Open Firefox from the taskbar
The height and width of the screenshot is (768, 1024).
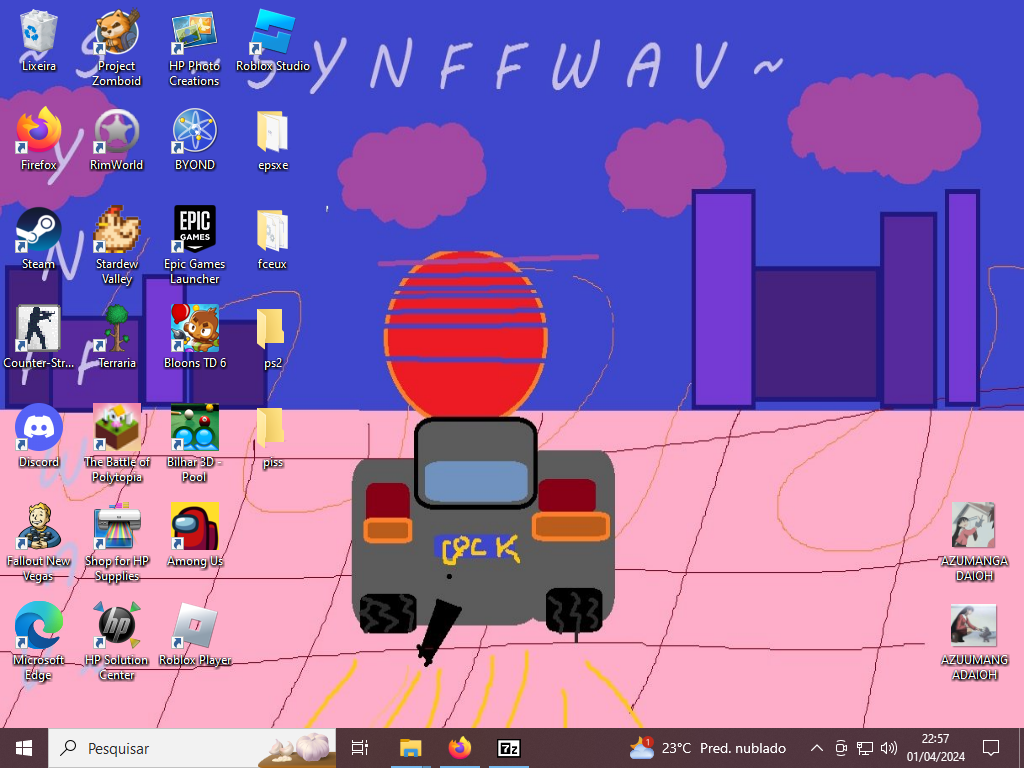click(x=460, y=748)
